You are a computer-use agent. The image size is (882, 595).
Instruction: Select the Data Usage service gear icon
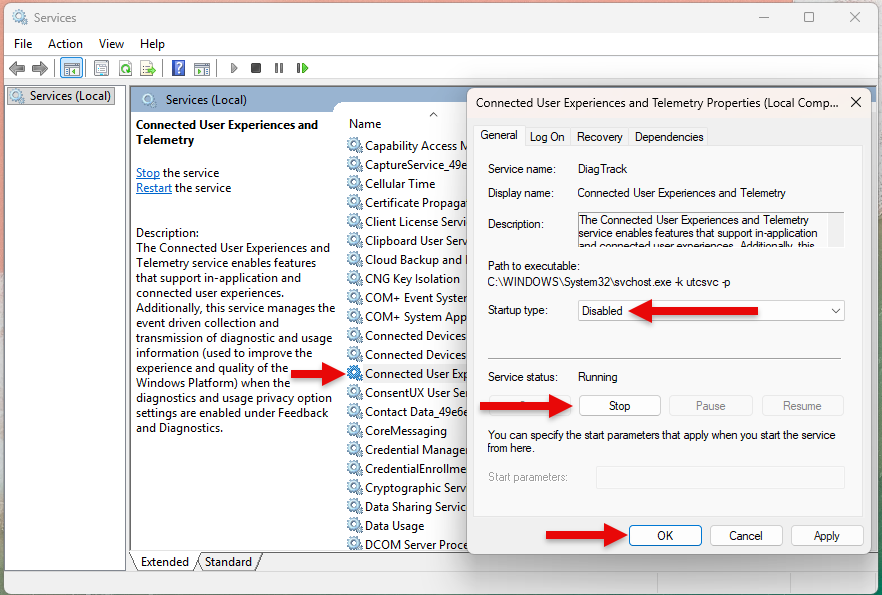click(x=354, y=525)
